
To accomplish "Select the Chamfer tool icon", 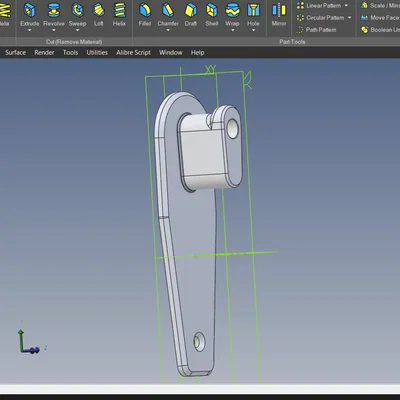I will pyautogui.click(x=168, y=10).
